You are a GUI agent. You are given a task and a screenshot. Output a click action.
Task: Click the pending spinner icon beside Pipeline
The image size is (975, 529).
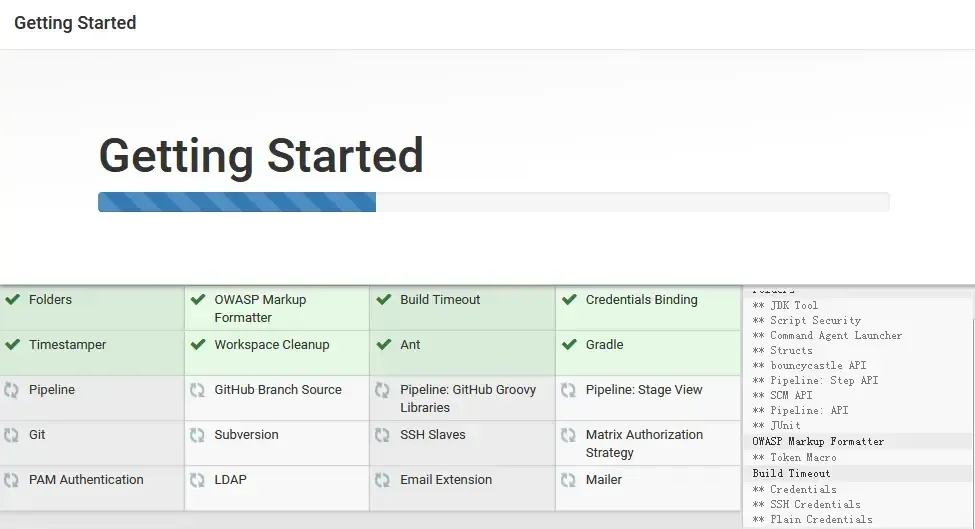click(x=12, y=390)
